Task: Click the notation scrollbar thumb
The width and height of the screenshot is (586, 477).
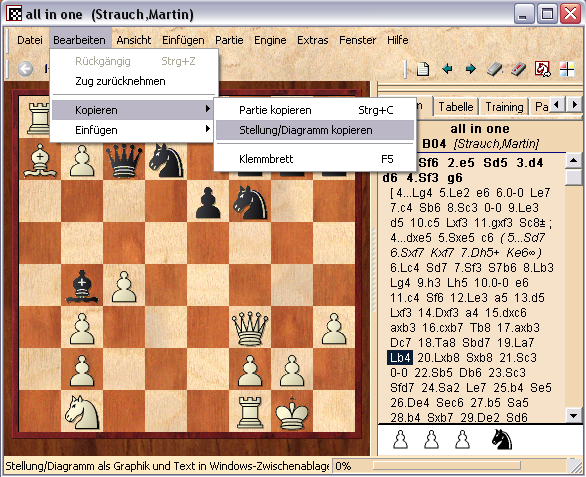Action: pyautogui.click(x=574, y=177)
